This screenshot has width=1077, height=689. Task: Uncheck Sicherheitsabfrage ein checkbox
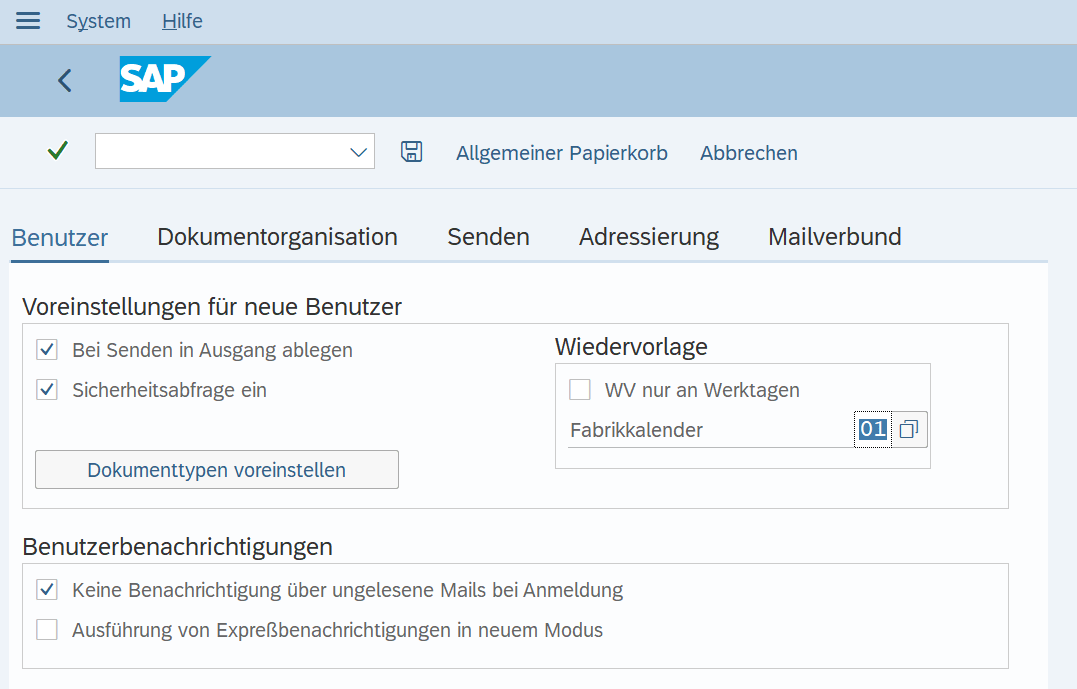(47, 389)
